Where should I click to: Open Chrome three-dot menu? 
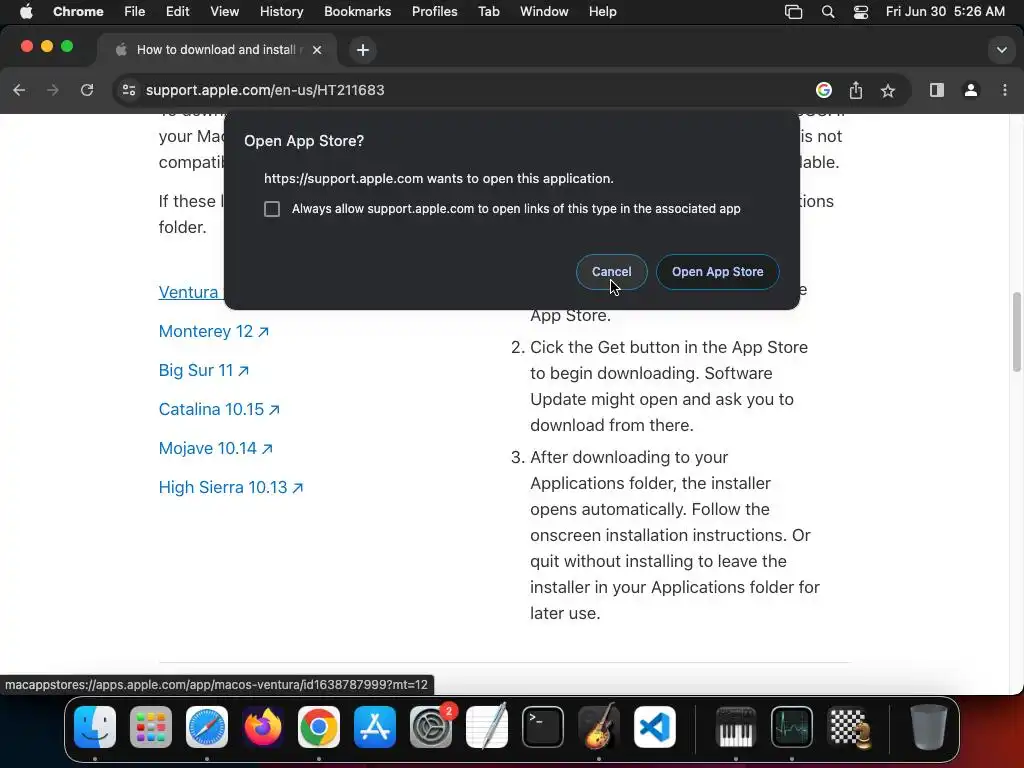tap(1004, 90)
